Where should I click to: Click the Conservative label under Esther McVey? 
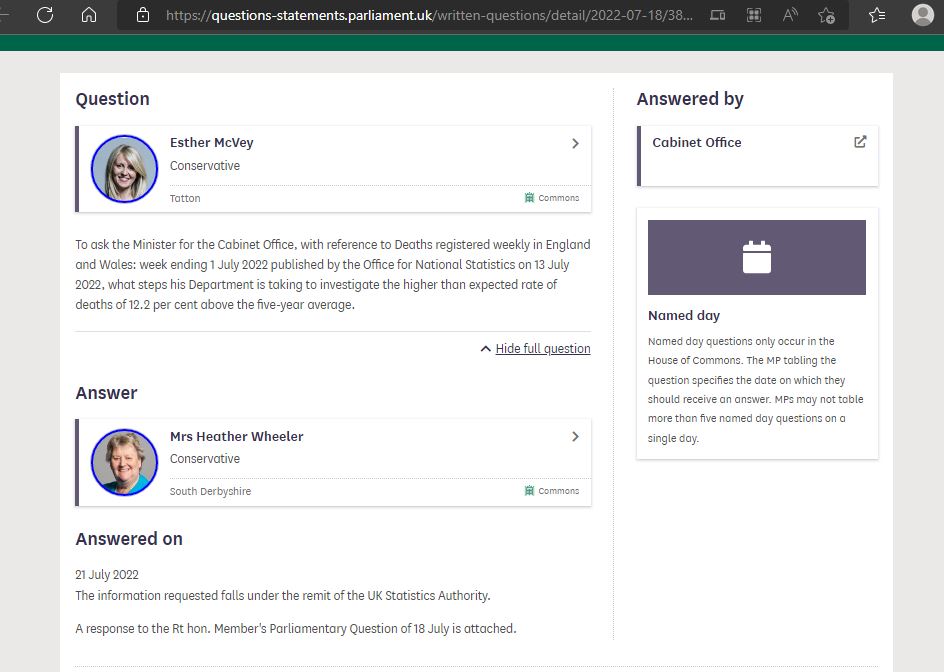[x=205, y=166]
